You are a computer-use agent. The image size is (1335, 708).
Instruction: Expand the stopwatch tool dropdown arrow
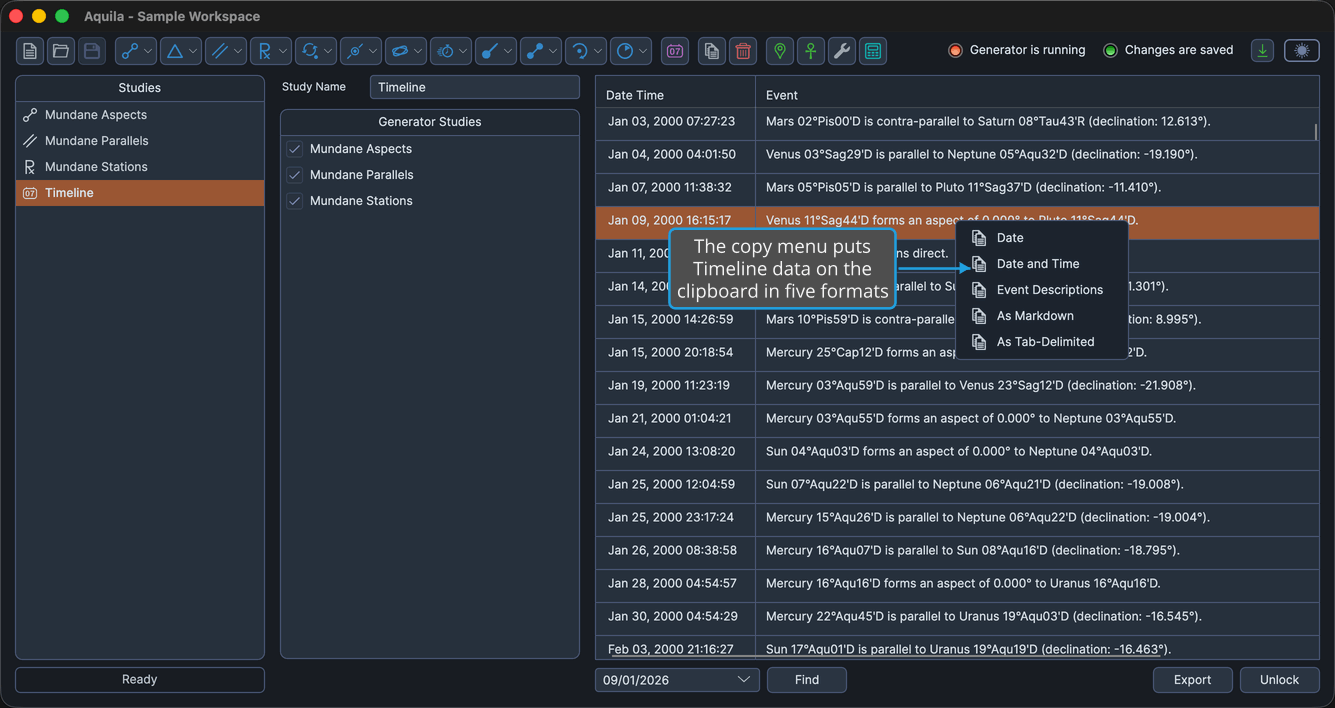pos(463,51)
